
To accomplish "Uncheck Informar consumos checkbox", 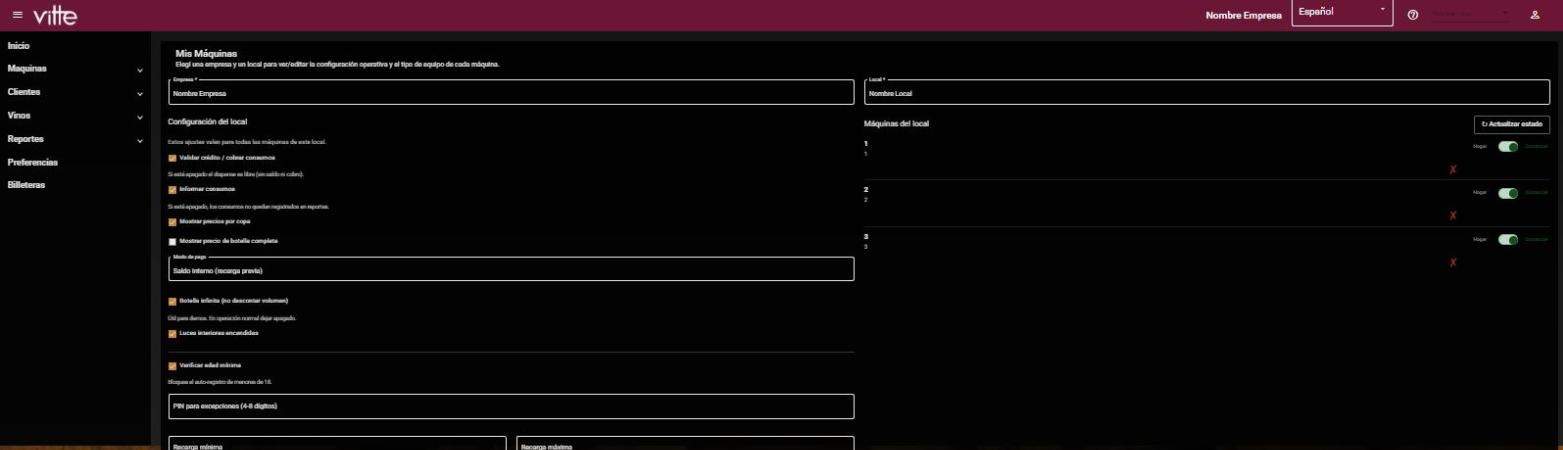I will [x=172, y=189].
